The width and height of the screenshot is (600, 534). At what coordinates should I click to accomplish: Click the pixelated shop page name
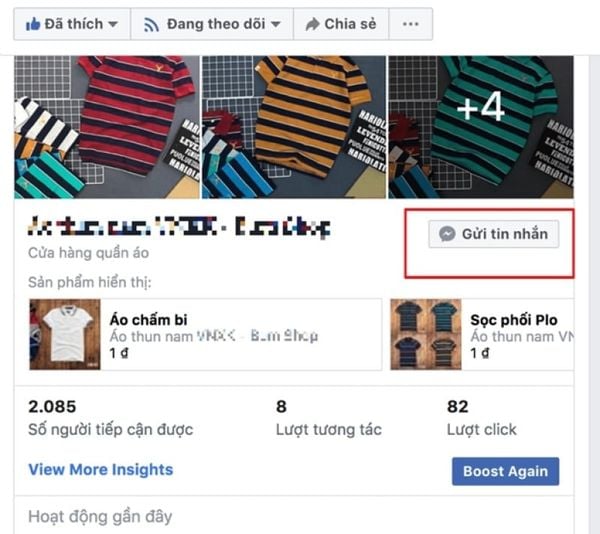click(x=179, y=227)
